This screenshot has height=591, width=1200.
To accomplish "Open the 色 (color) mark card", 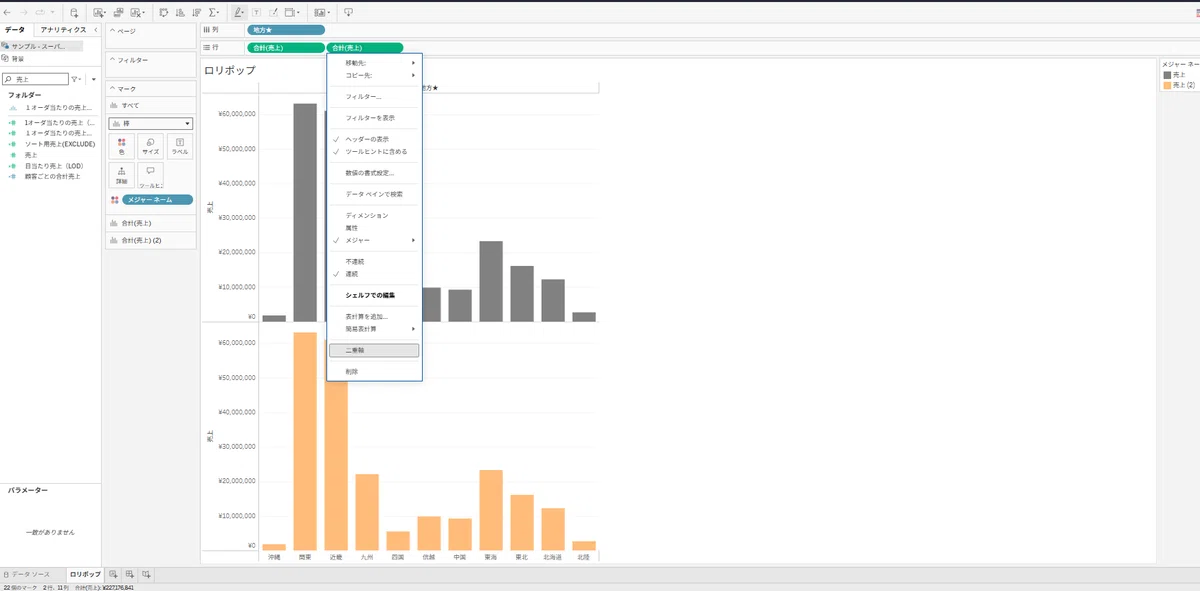I will (122, 146).
